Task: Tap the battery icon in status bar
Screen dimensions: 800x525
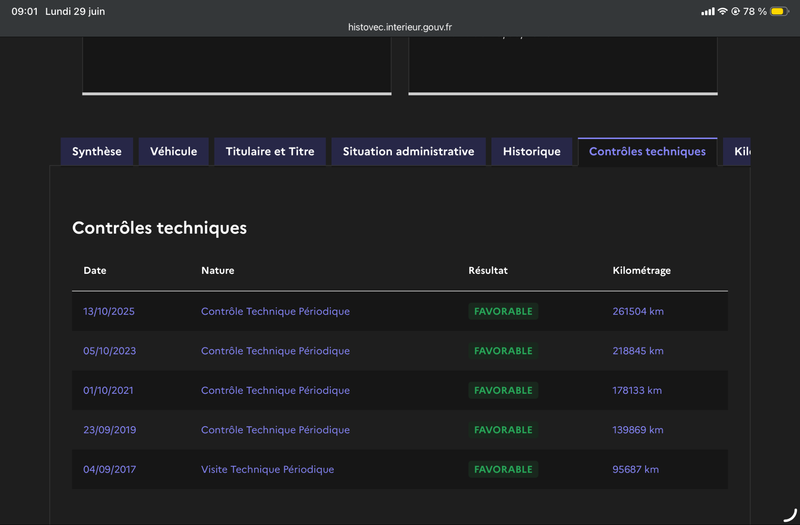Action: point(780,11)
